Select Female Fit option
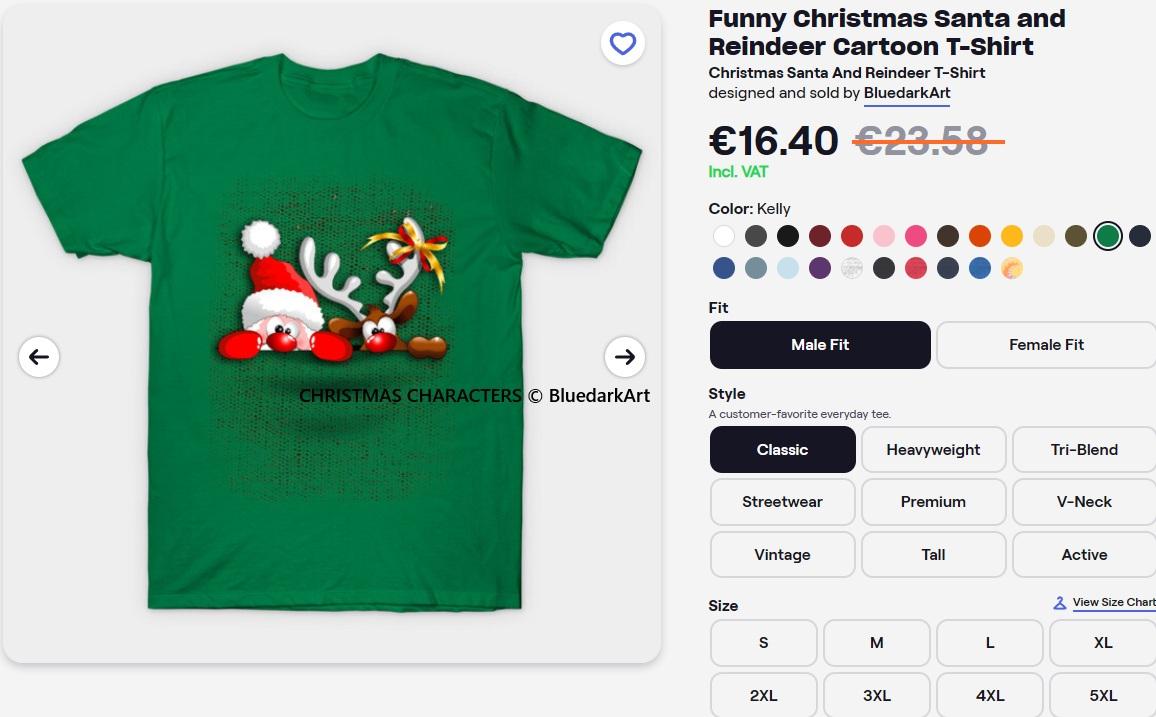Viewport: 1156px width, 717px height. click(1046, 345)
